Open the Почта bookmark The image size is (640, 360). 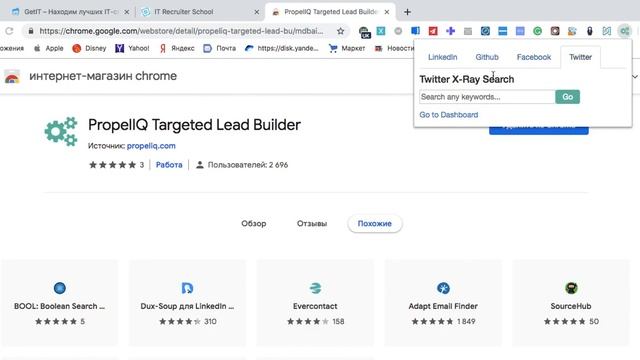[x=220, y=48]
